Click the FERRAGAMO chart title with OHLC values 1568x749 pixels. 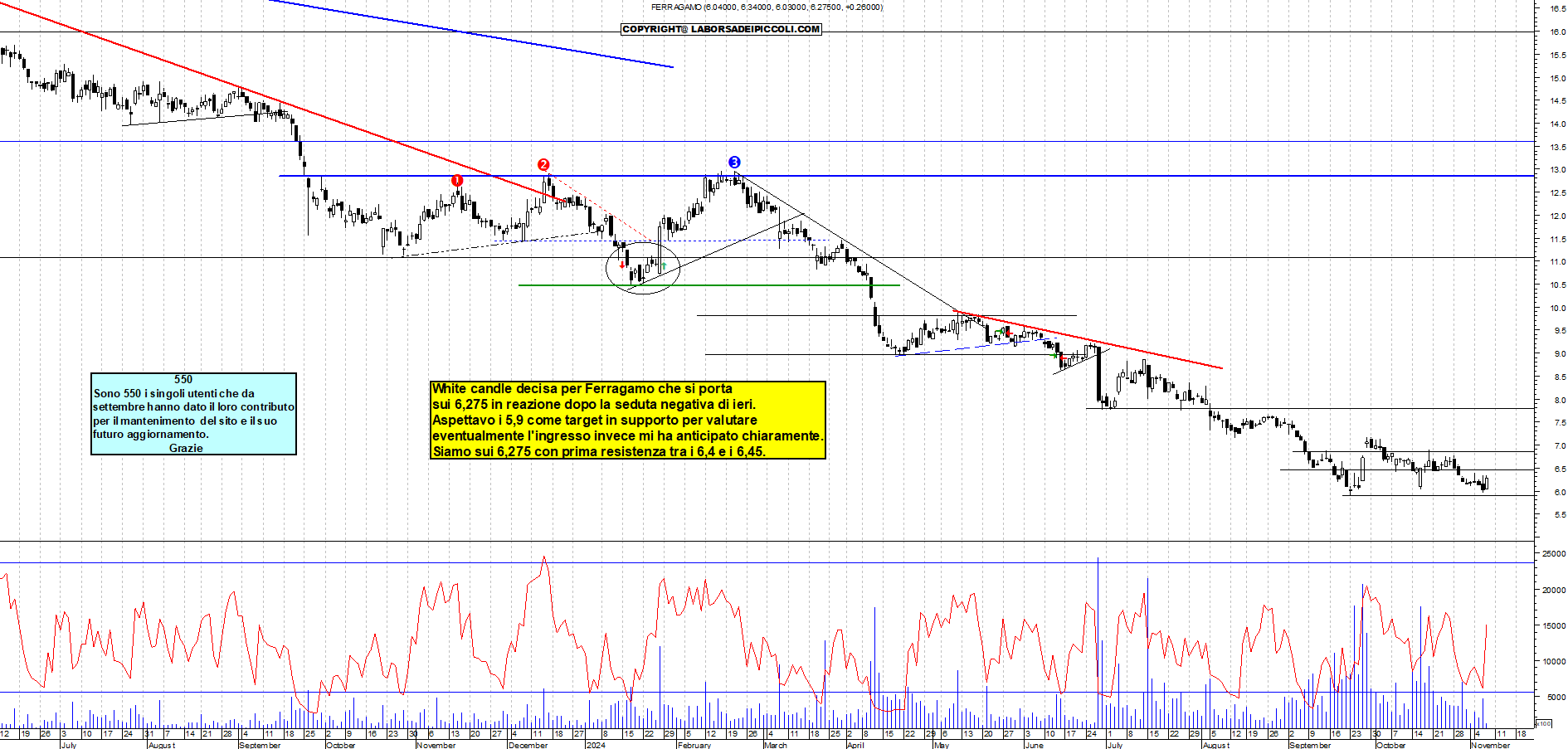tap(767, 7)
